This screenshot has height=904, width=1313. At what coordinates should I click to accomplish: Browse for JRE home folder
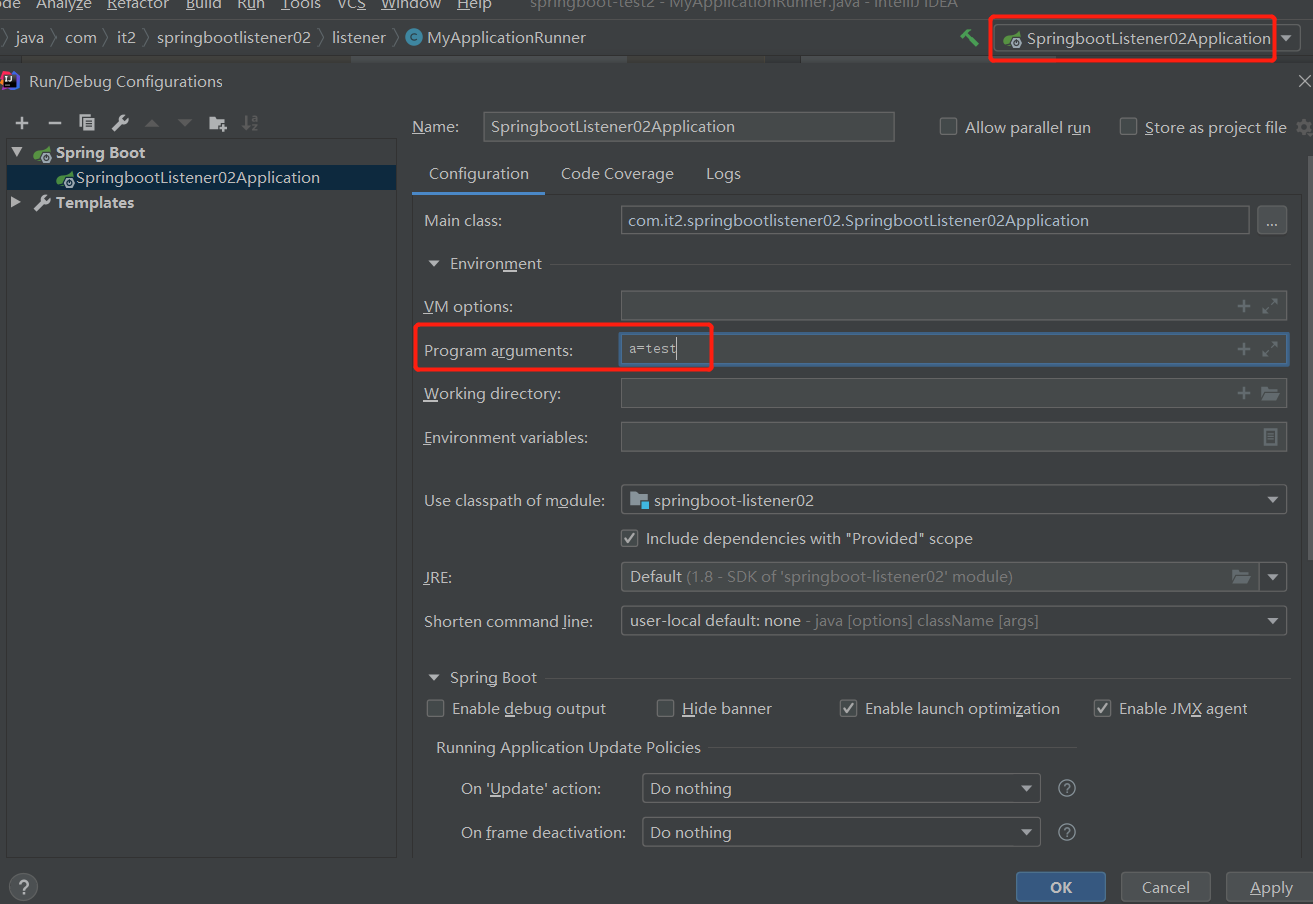pyautogui.click(x=1241, y=577)
